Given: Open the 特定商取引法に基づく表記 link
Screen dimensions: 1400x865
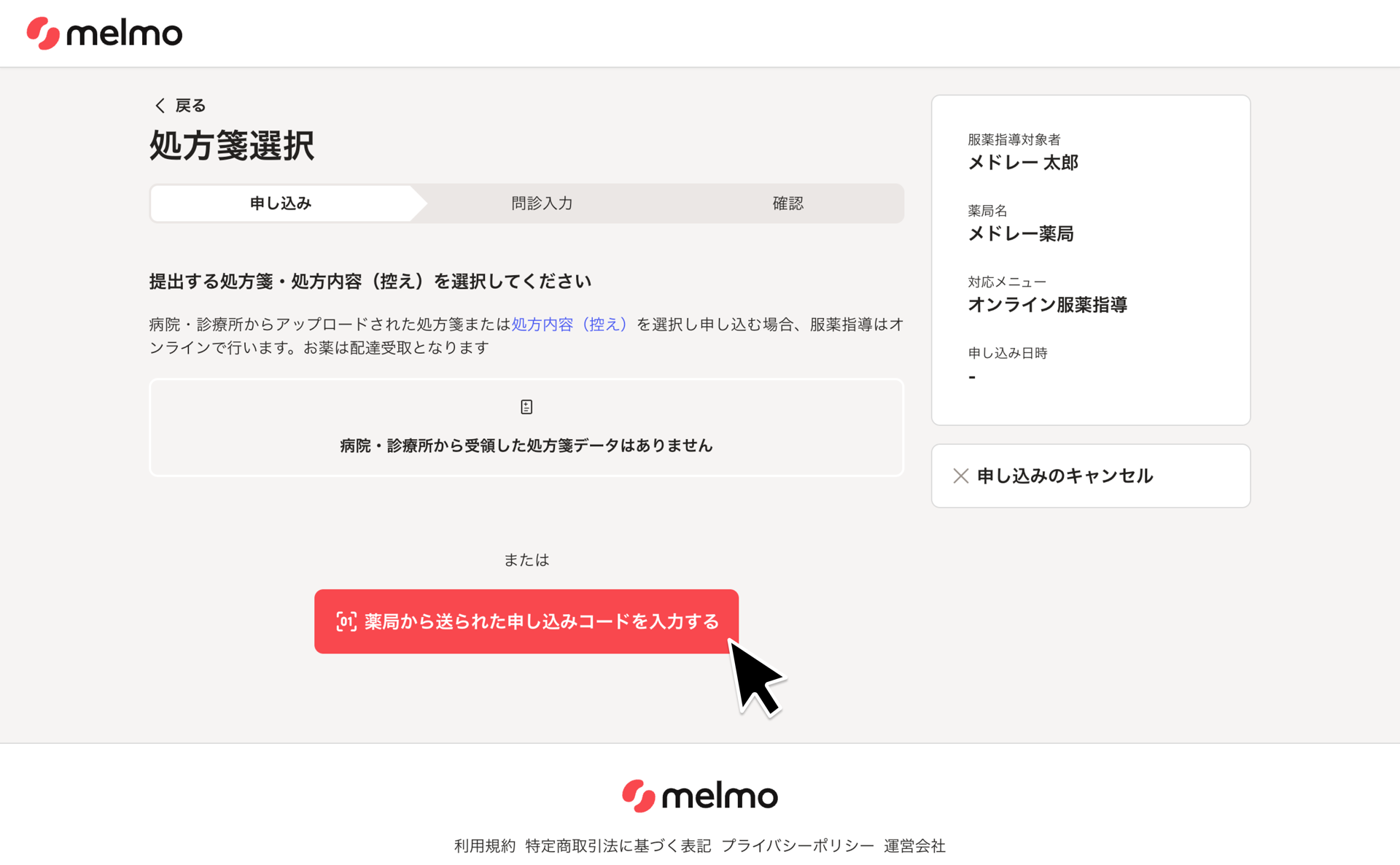Looking at the screenshot, I should pyautogui.click(x=618, y=846).
